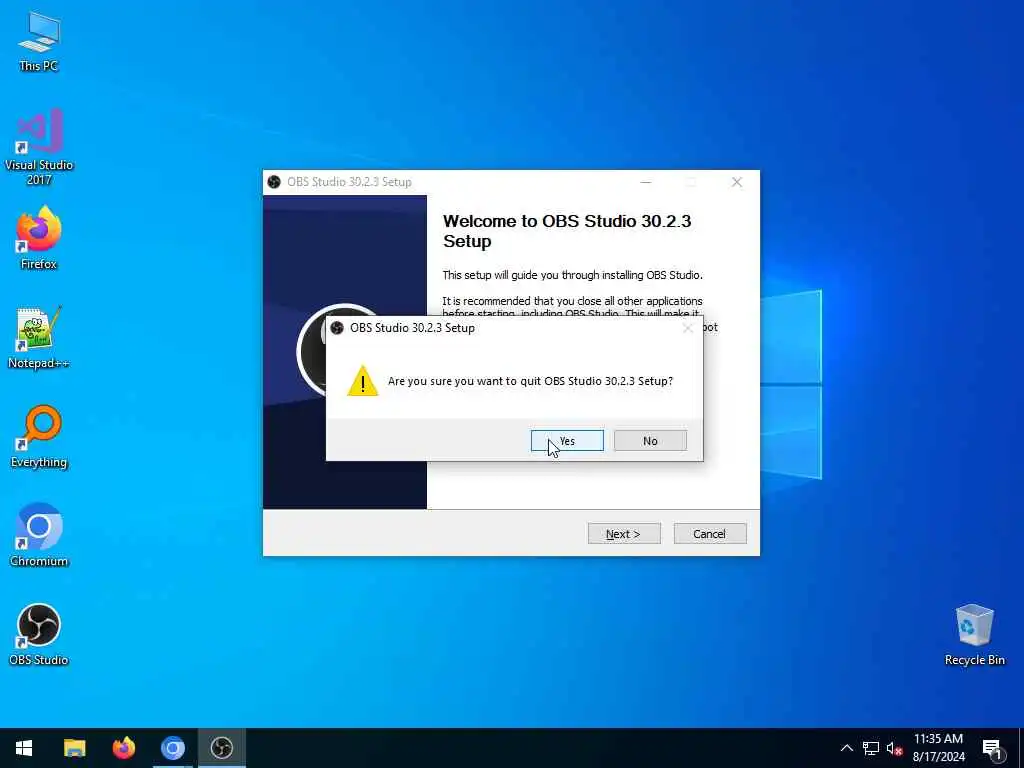Image resolution: width=1024 pixels, height=768 pixels.
Task: Open File Explorer from taskbar
Action: point(74,748)
